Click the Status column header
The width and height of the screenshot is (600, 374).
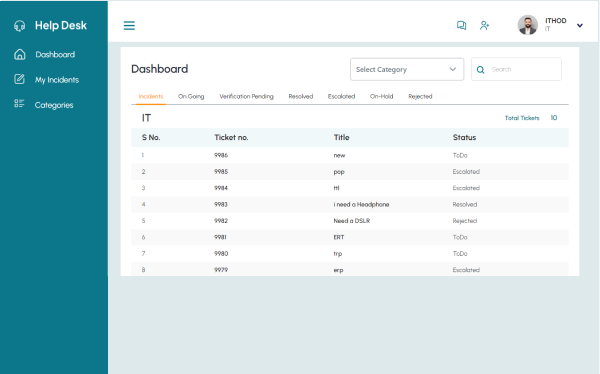pos(465,137)
